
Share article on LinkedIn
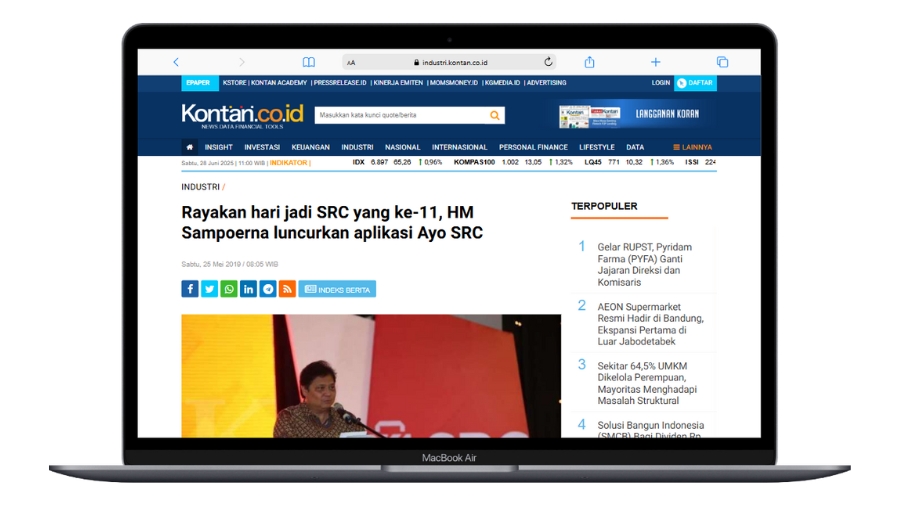click(249, 289)
